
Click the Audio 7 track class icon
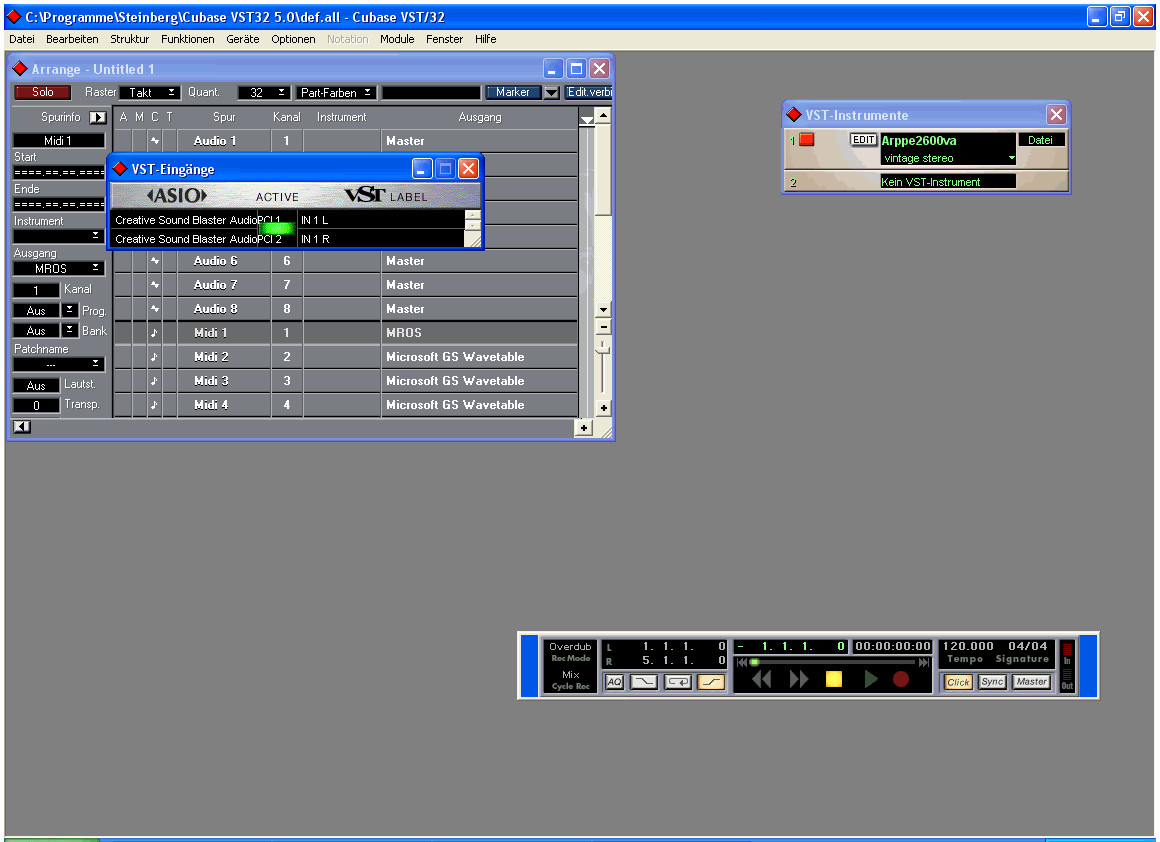(x=155, y=285)
